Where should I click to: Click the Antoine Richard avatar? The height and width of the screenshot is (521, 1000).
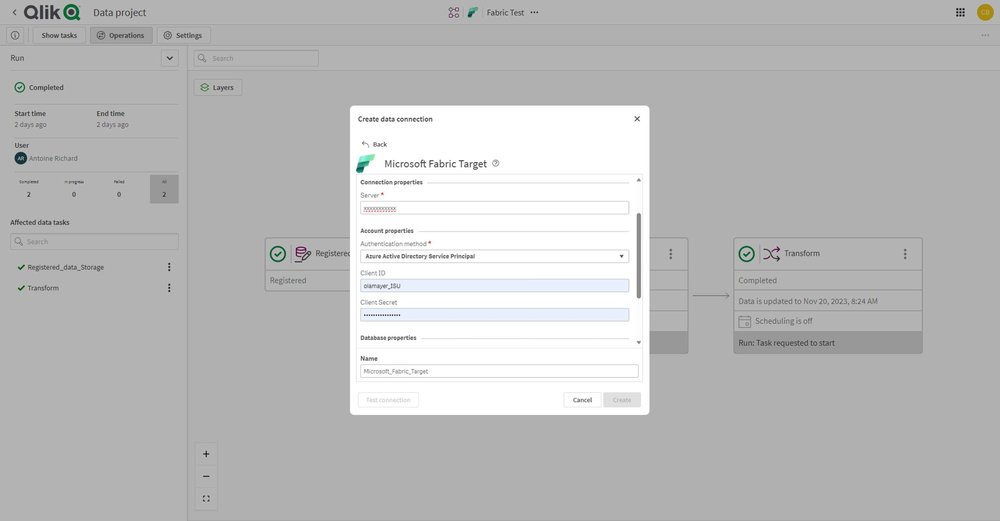click(20, 158)
